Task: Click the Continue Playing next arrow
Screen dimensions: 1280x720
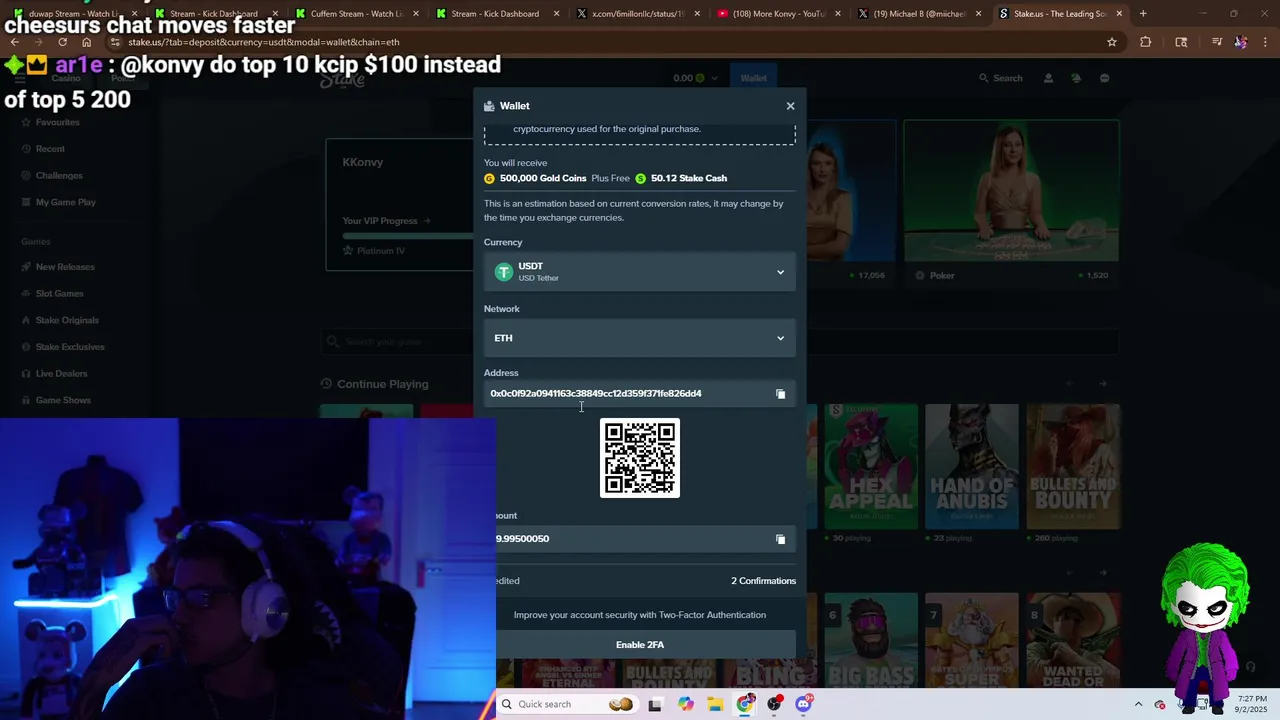Action: [x=1103, y=384]
